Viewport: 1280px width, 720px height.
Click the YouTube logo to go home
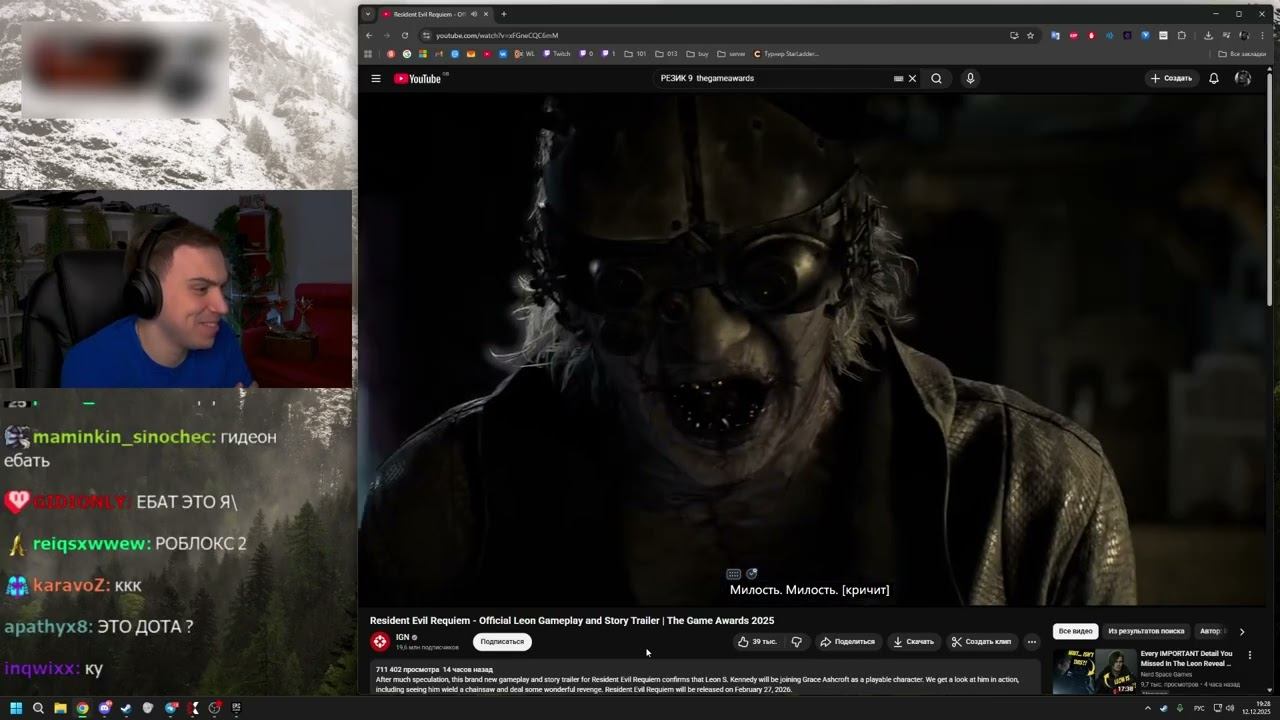click(x=418, y=78)
